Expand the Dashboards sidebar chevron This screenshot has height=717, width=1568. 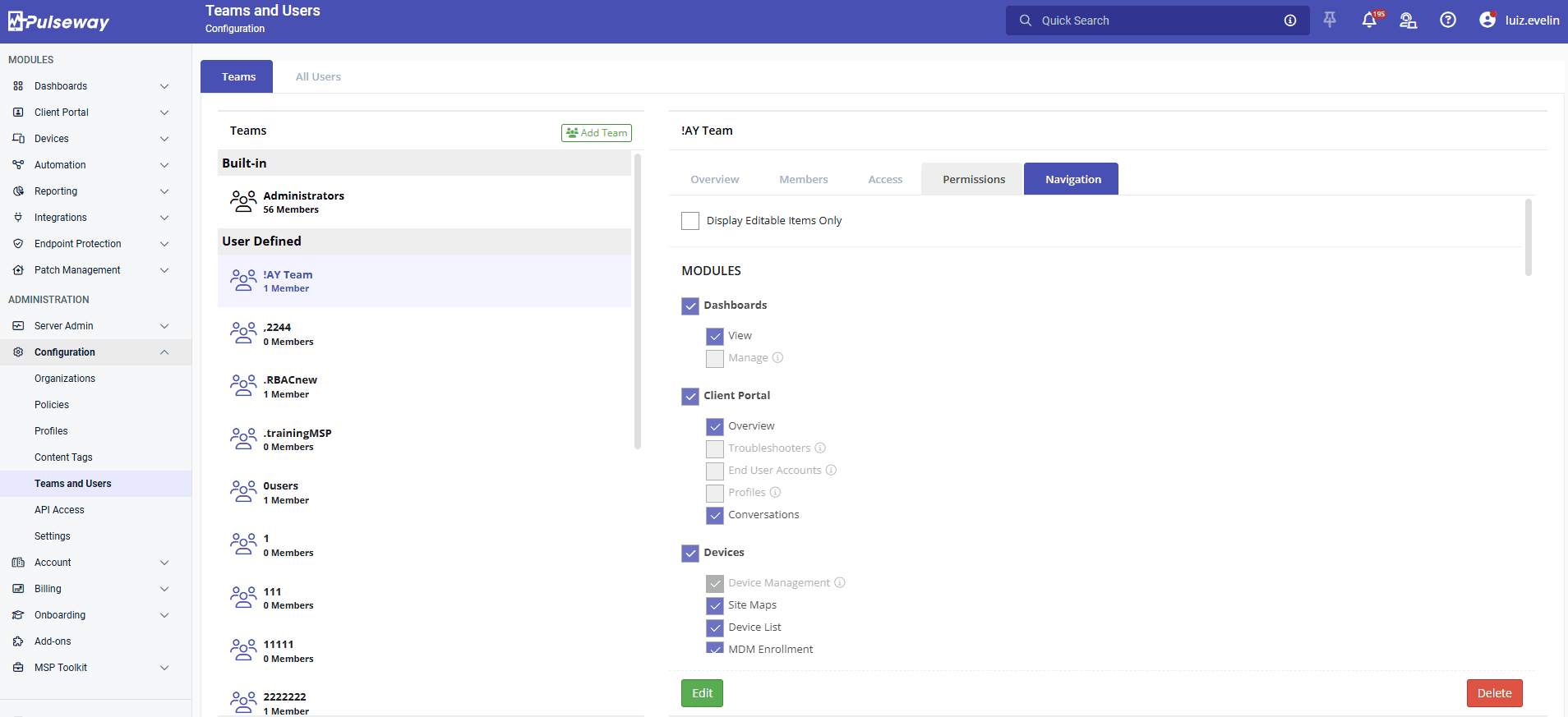pyautogui.click(x=164, y=86)
